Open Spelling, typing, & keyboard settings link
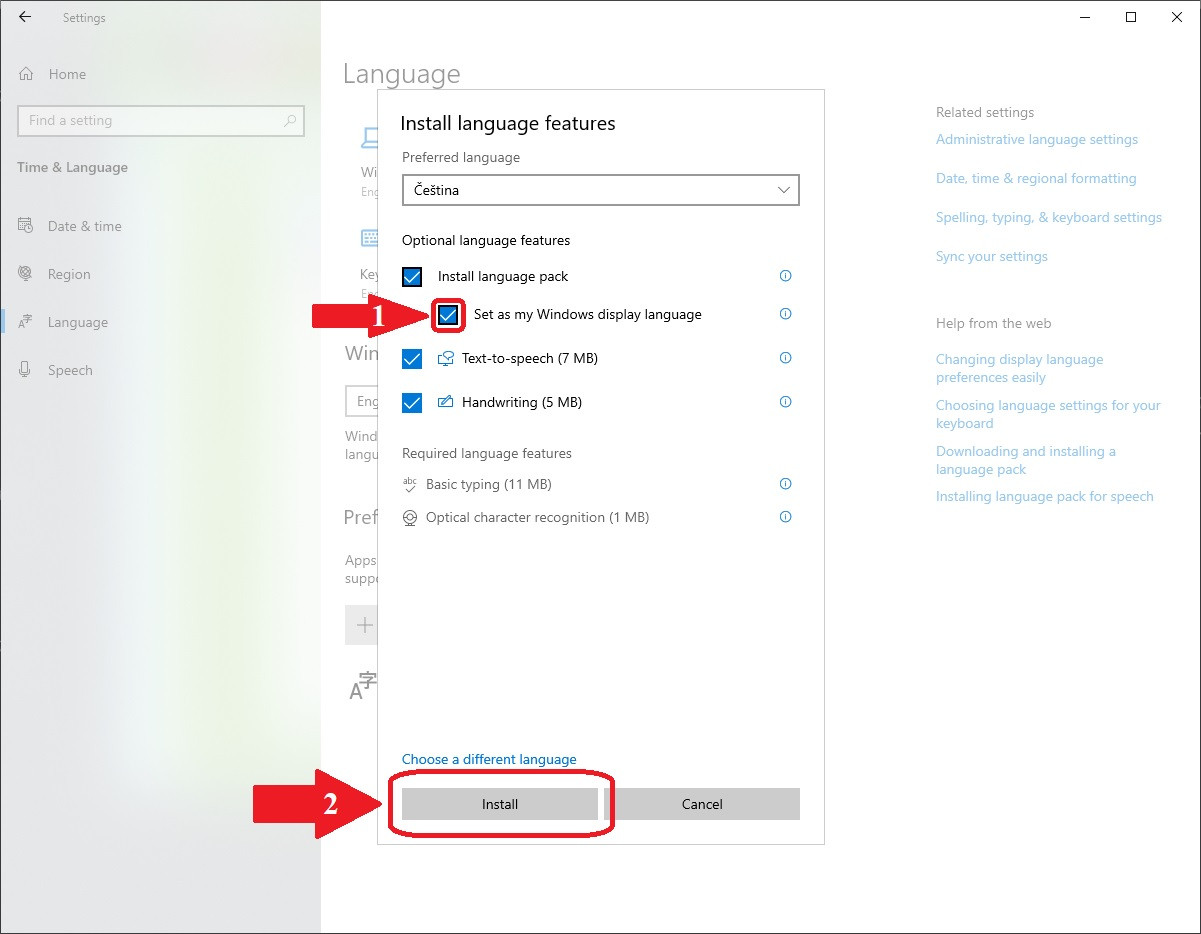 [x=1049, y=217]
